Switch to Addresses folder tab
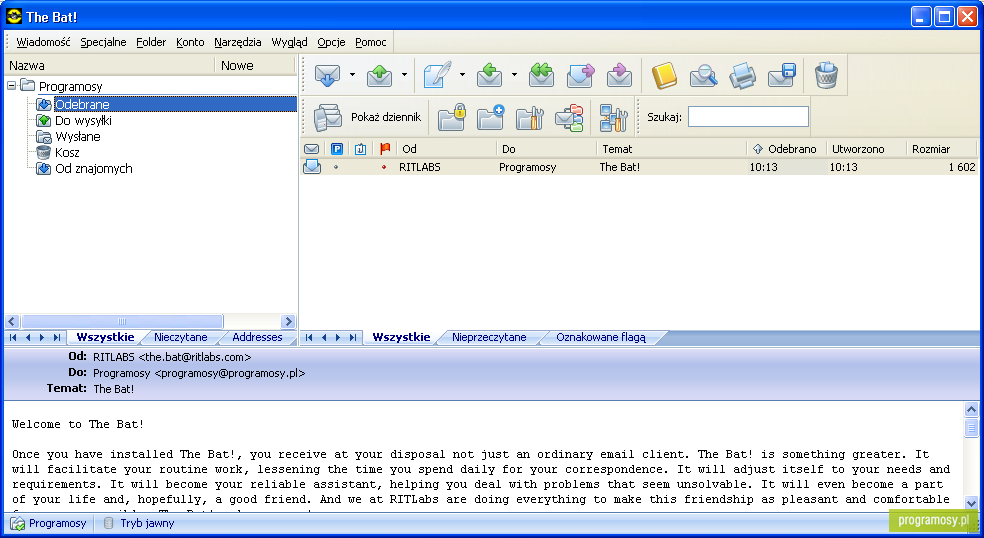The width and height of the screenshot is (984, 538). pyautogui.click(x=257, y=337)
